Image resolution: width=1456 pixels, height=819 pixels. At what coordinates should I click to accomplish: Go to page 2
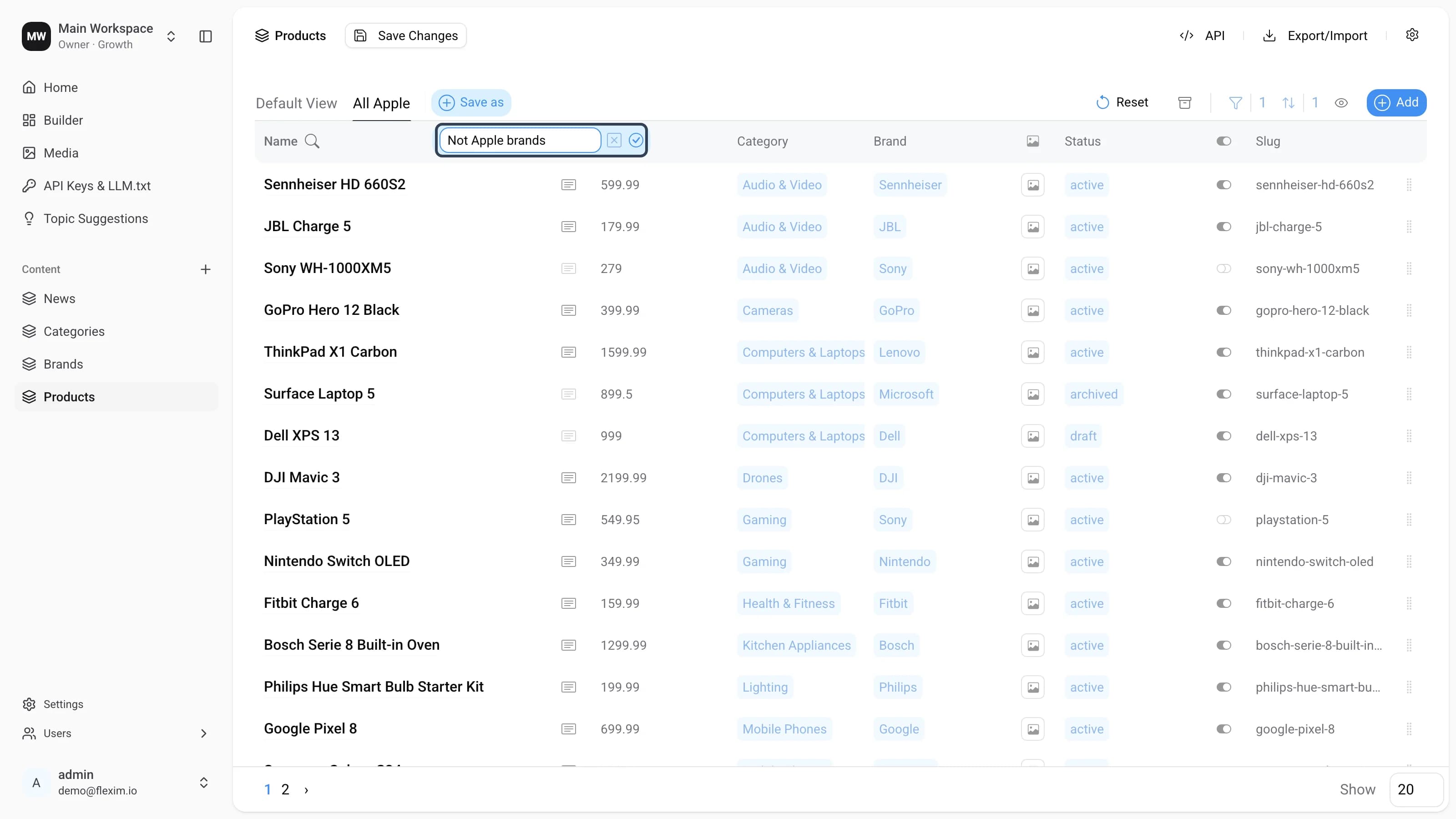coord(285,789)
